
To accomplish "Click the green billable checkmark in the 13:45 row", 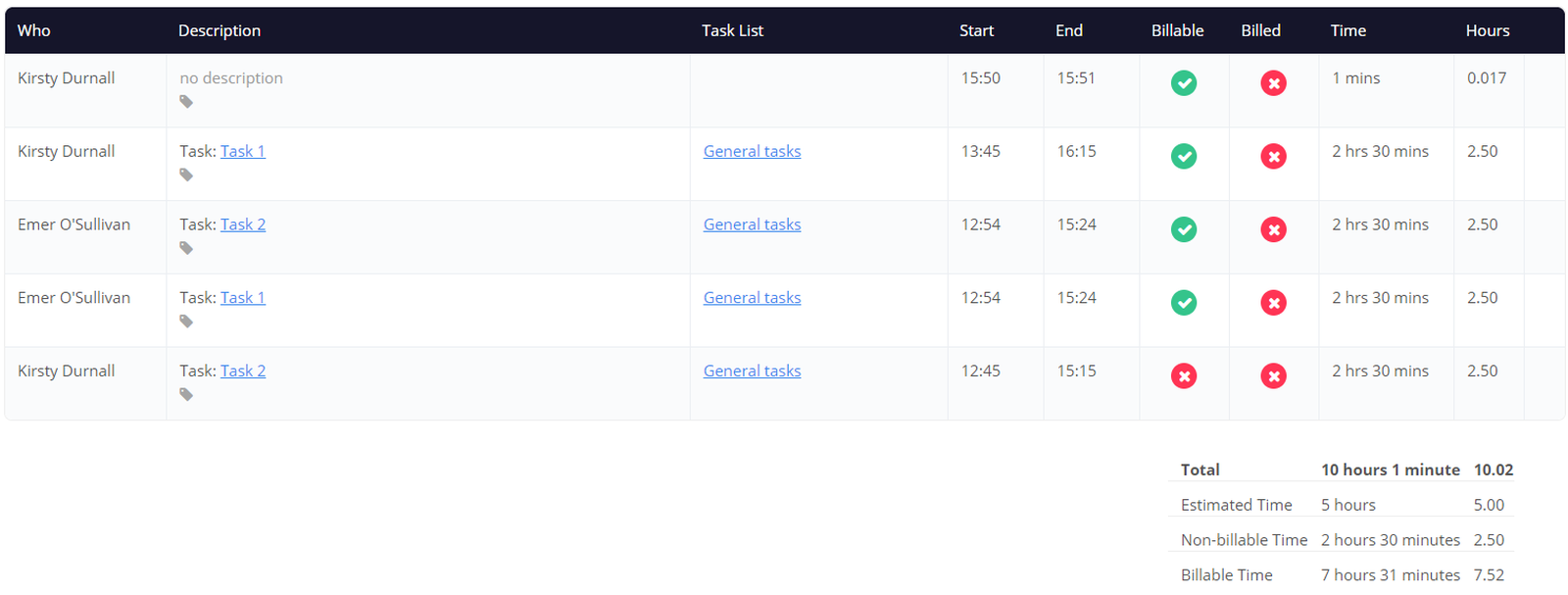I will [x=1184, y=157].
